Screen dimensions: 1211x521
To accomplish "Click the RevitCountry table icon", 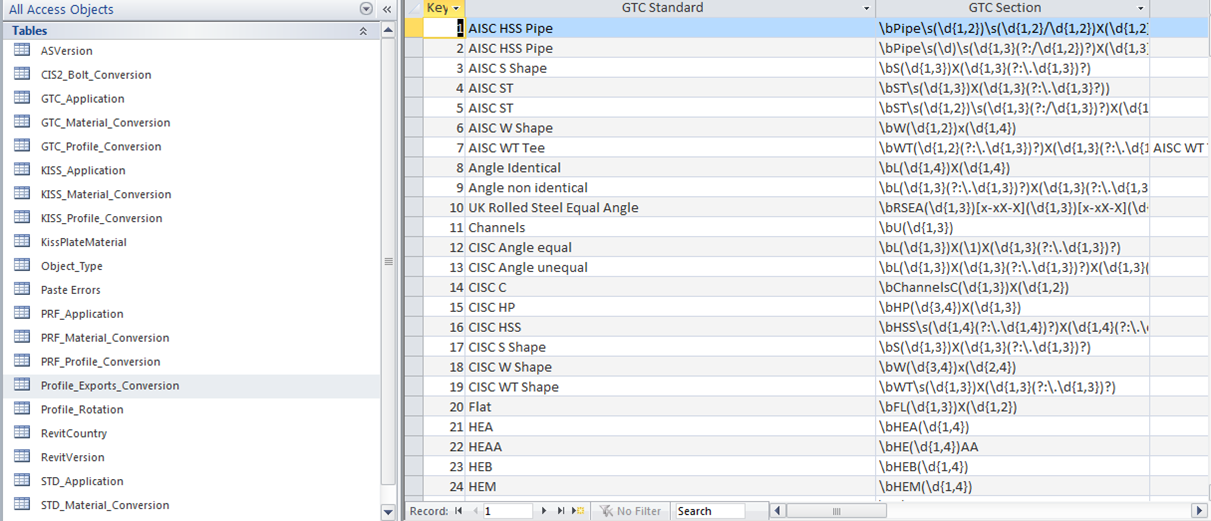I will click(22, 433).
